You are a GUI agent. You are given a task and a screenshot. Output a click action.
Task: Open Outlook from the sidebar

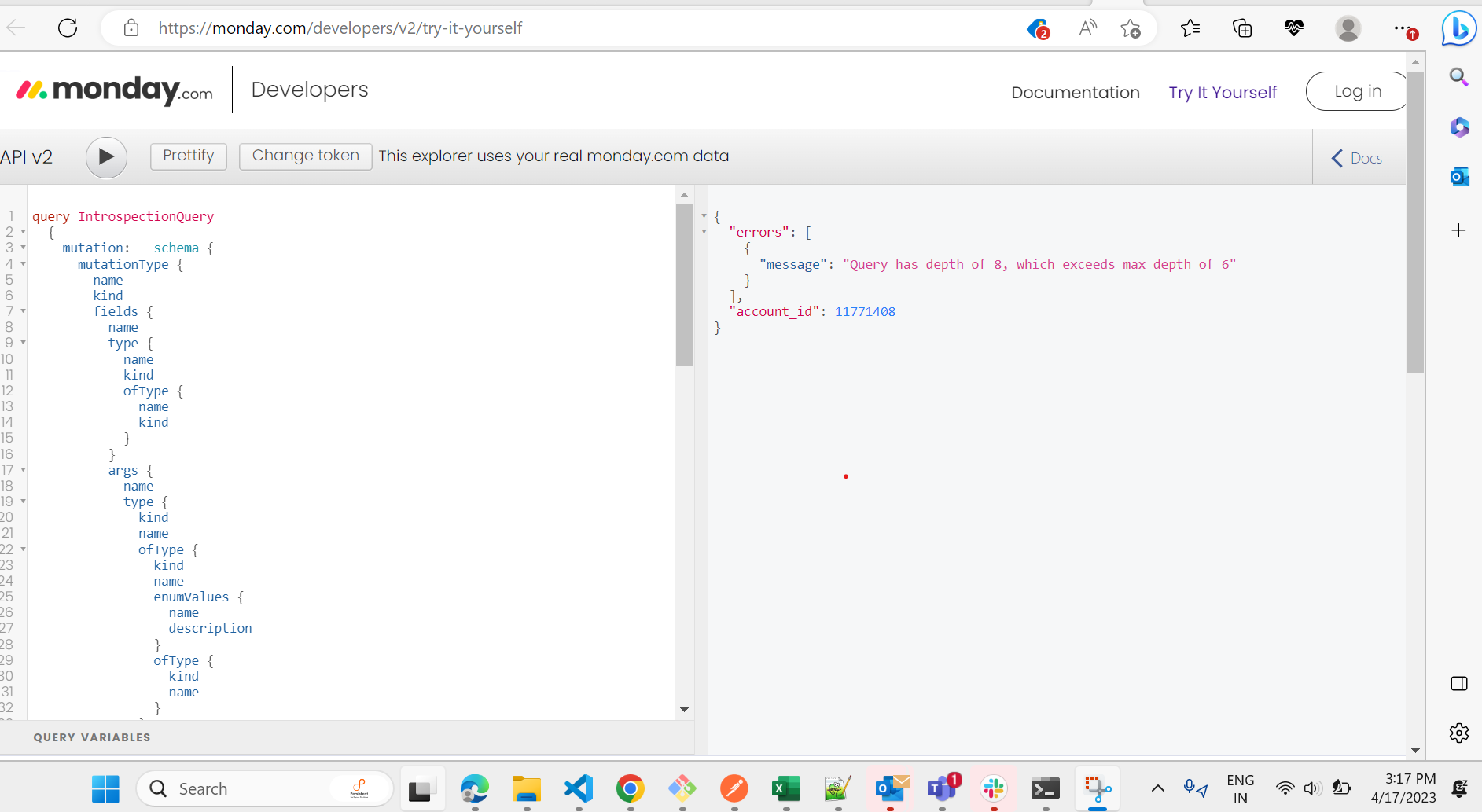pyautogui.click(x=1460, y=177)
